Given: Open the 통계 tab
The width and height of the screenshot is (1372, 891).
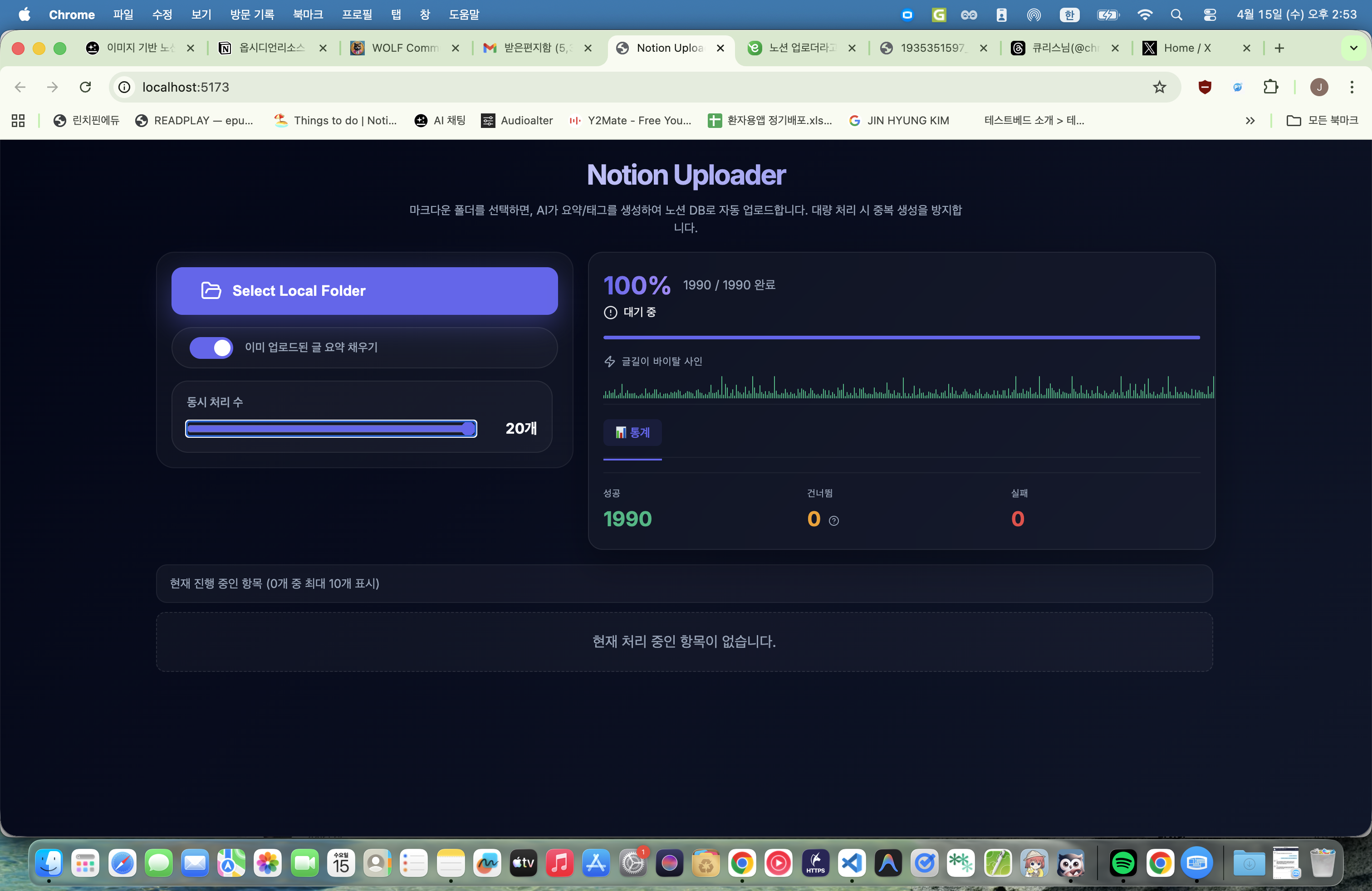Looking at the screenshot, I should [x=632, y=432].
